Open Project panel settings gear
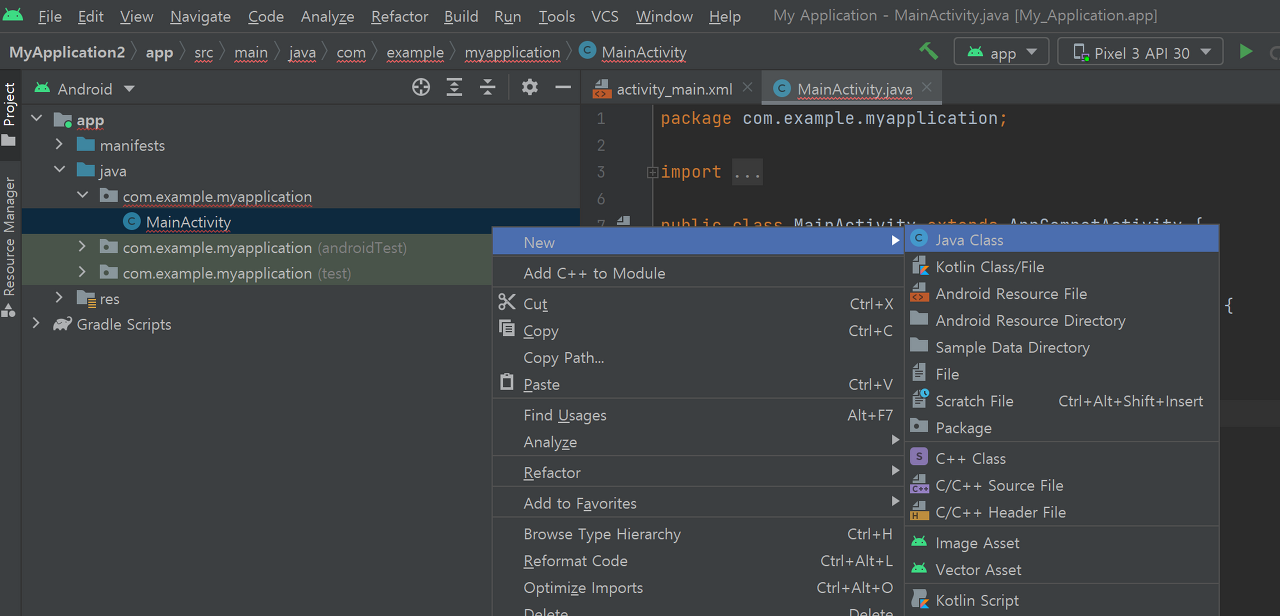This screenshot has height=616, width=1280. [530, 88]
